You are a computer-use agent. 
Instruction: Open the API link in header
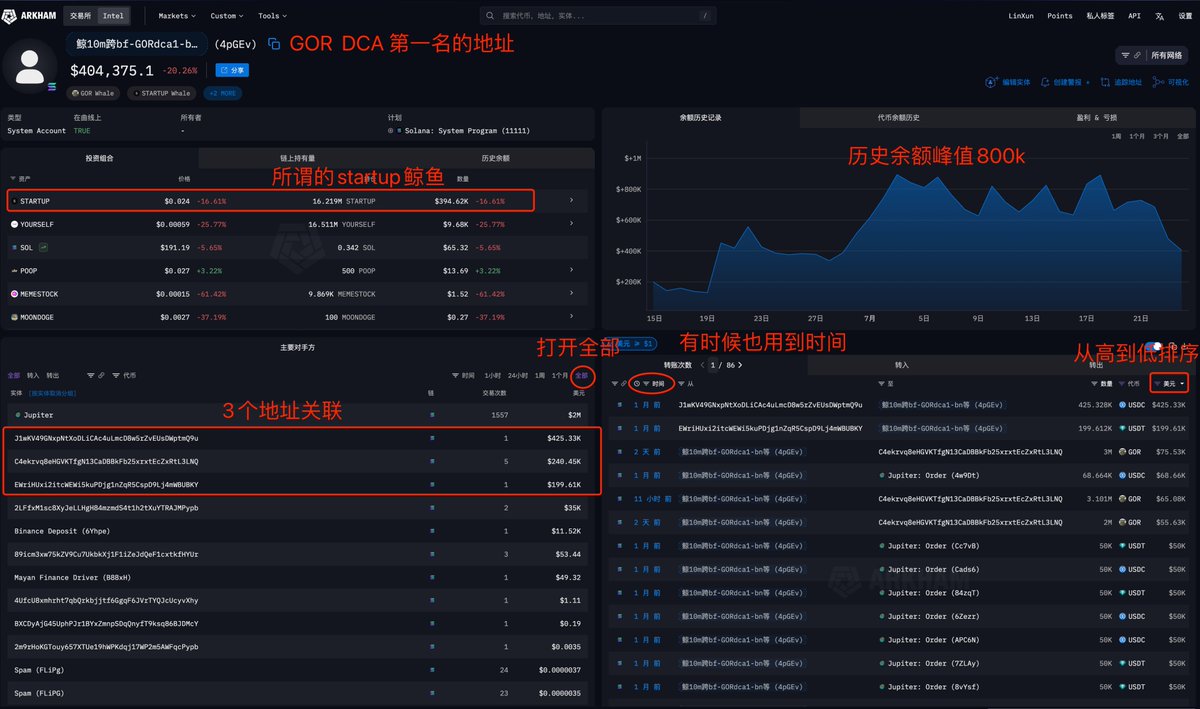click(x=1134, y=16)
